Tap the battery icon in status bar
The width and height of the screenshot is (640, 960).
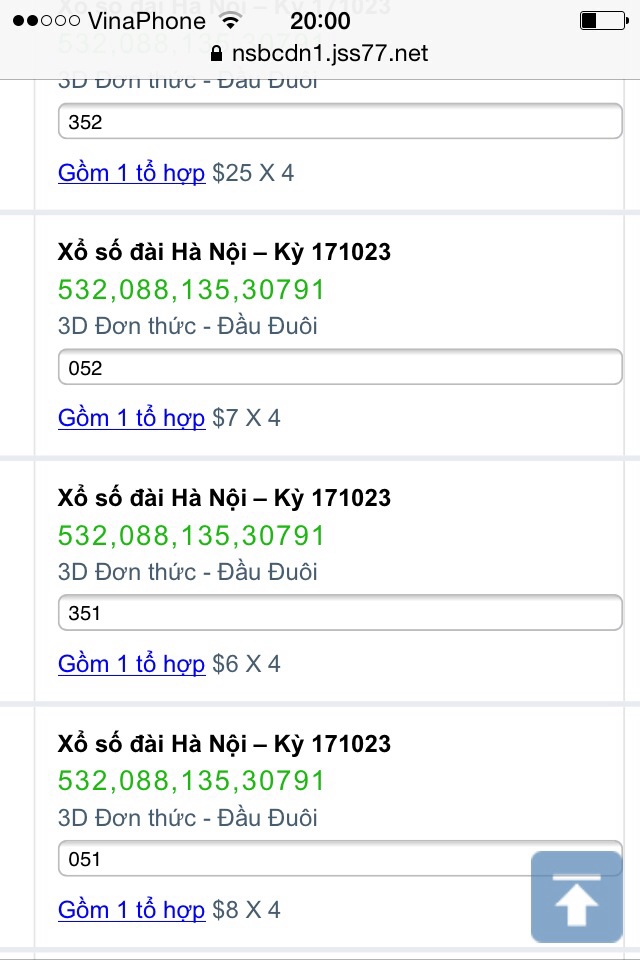point(601,21)
